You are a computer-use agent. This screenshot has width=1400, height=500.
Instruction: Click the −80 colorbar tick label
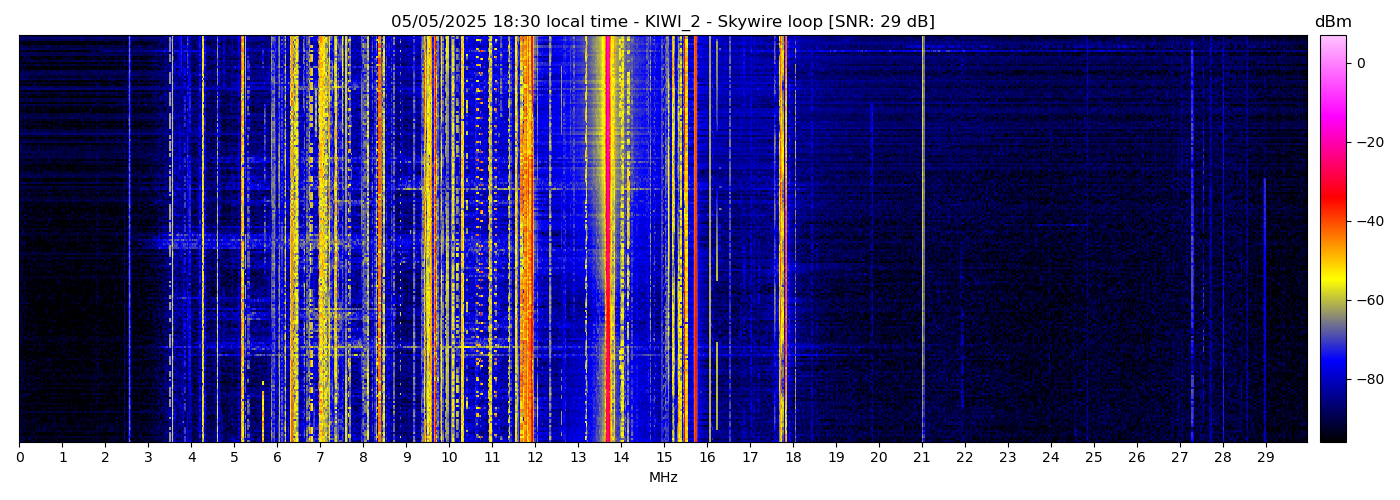point(1366,379)
